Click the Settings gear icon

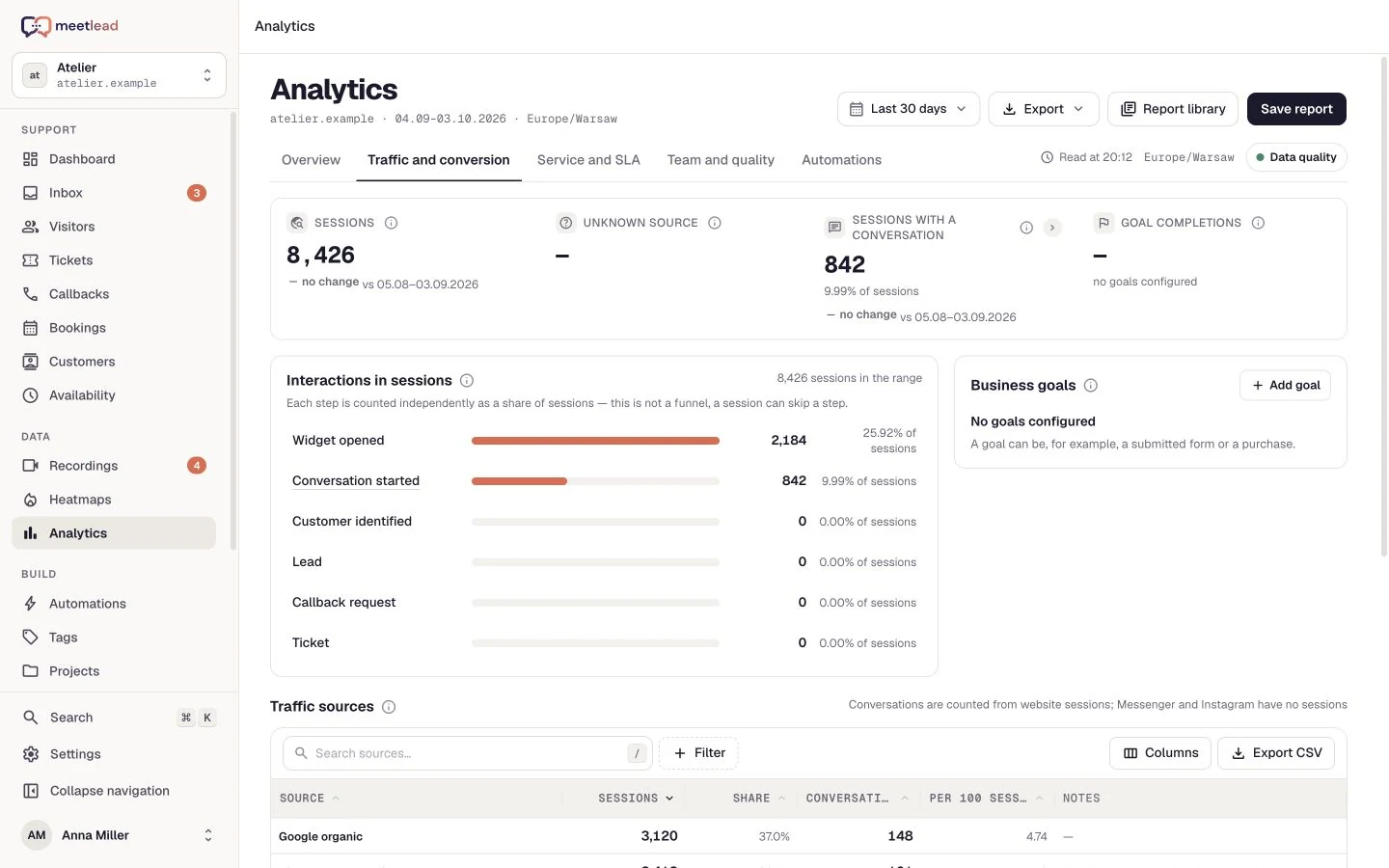tap(31, 754)
